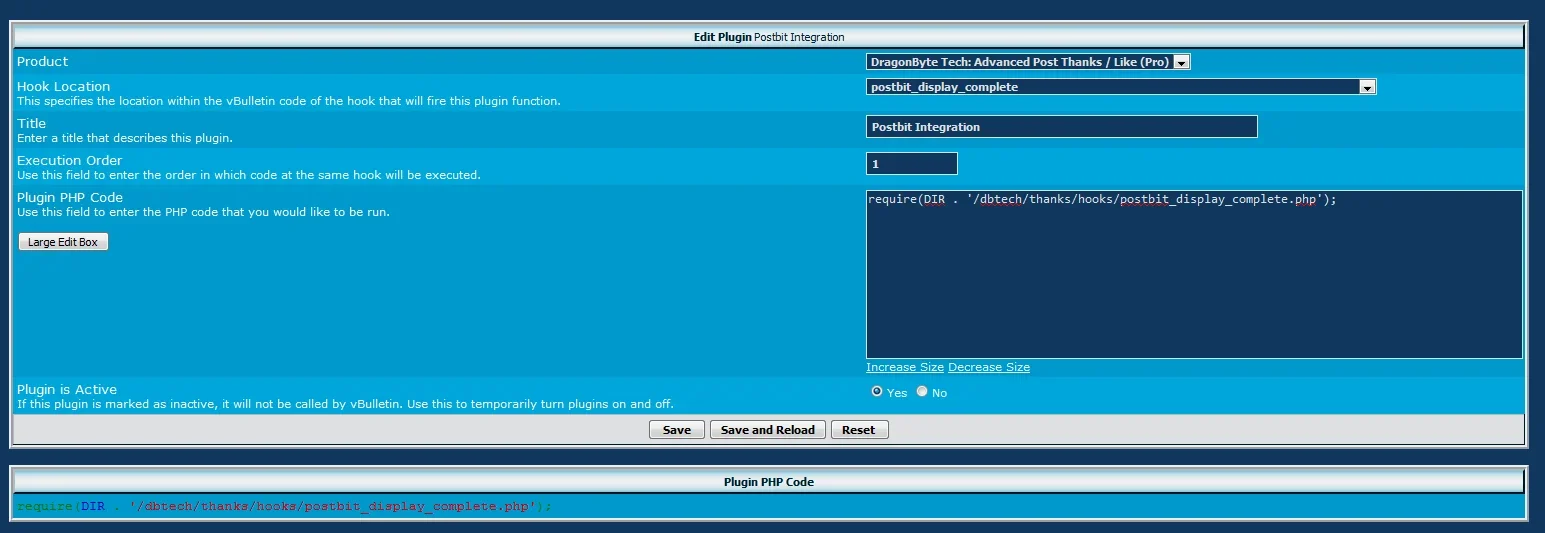Click the Increase Size link
Screen dimensions: 1545x533
click(905, 367)
